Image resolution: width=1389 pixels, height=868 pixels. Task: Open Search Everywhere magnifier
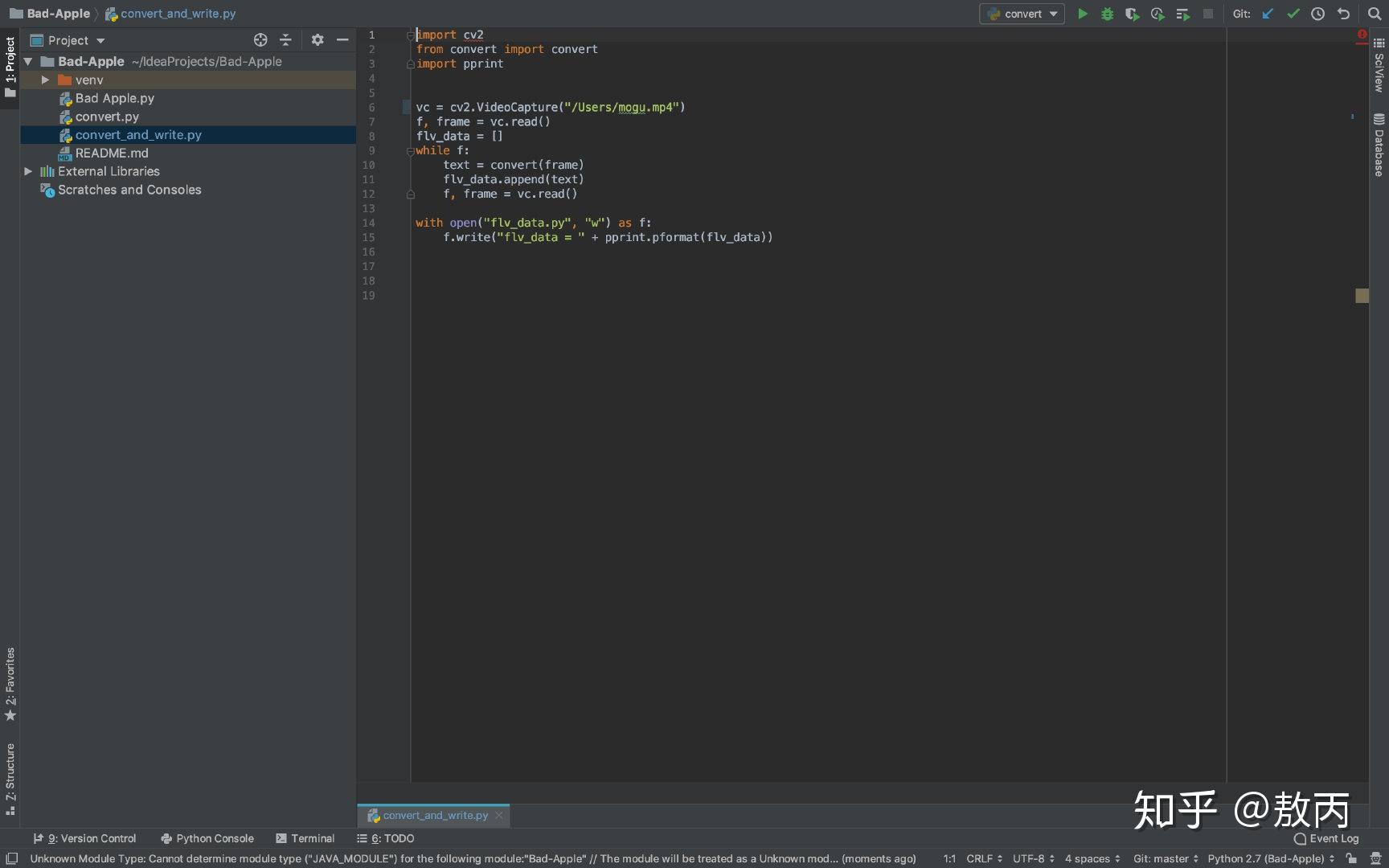(x=1375, y=14)
